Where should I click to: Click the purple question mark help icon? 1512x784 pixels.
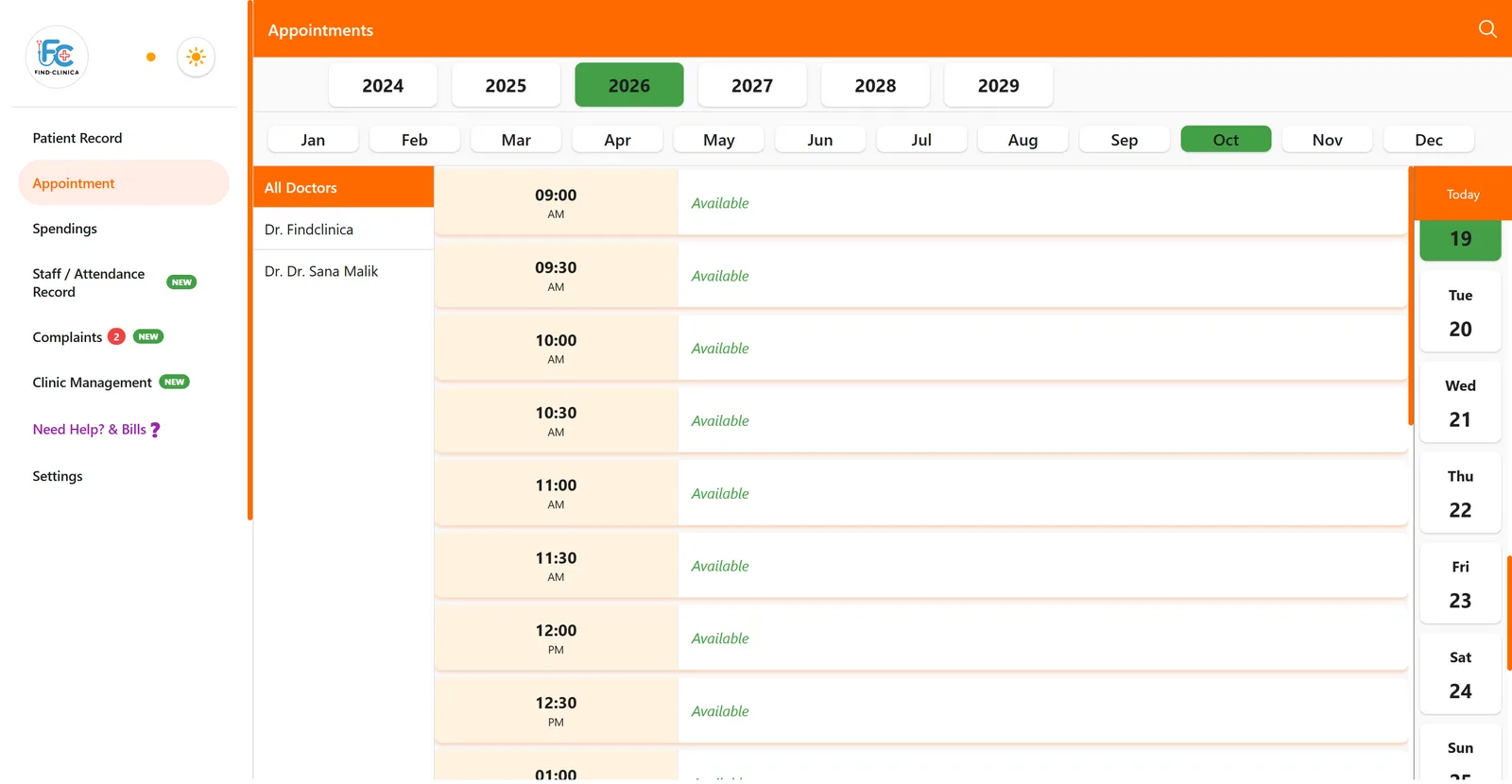pyautogui.click(x=155, y=430)
